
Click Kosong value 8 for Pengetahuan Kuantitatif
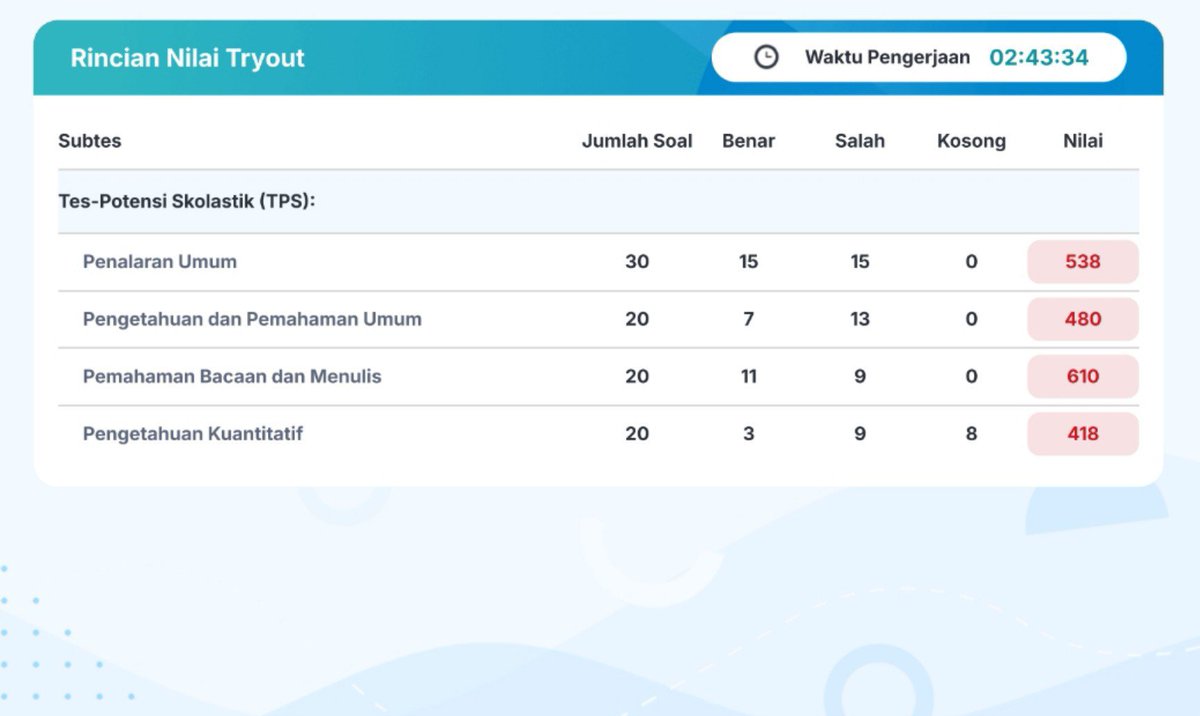(x=971, y=434)
